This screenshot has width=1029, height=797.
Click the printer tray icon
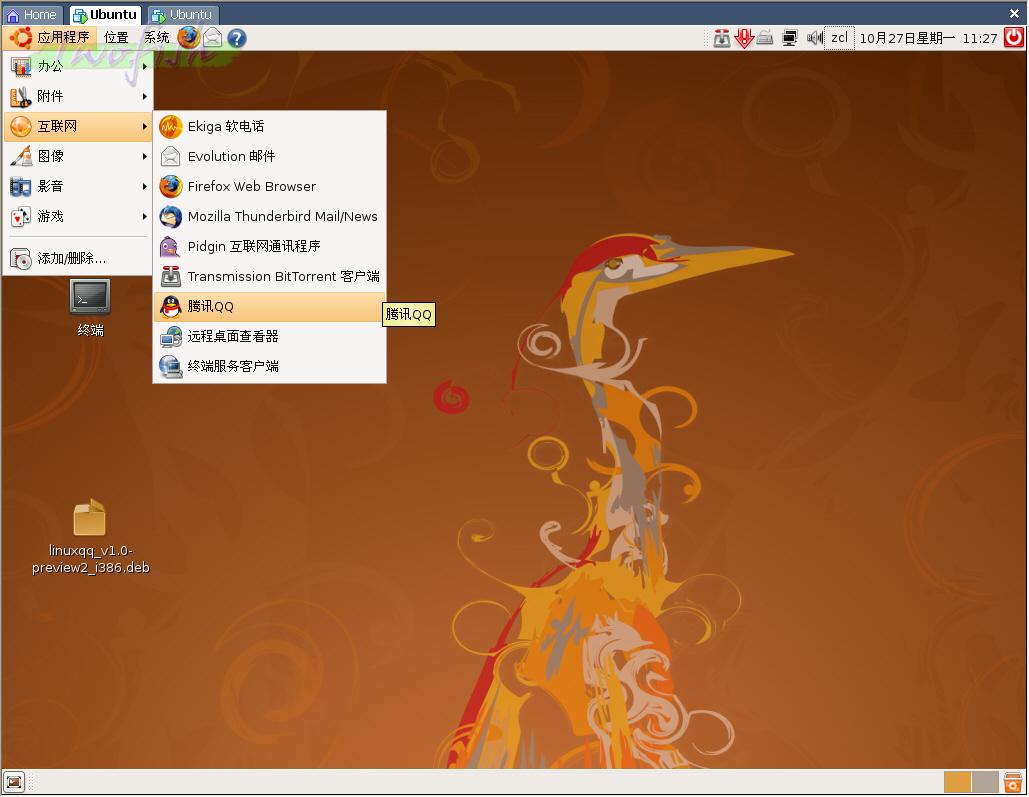tap(765, 38)
